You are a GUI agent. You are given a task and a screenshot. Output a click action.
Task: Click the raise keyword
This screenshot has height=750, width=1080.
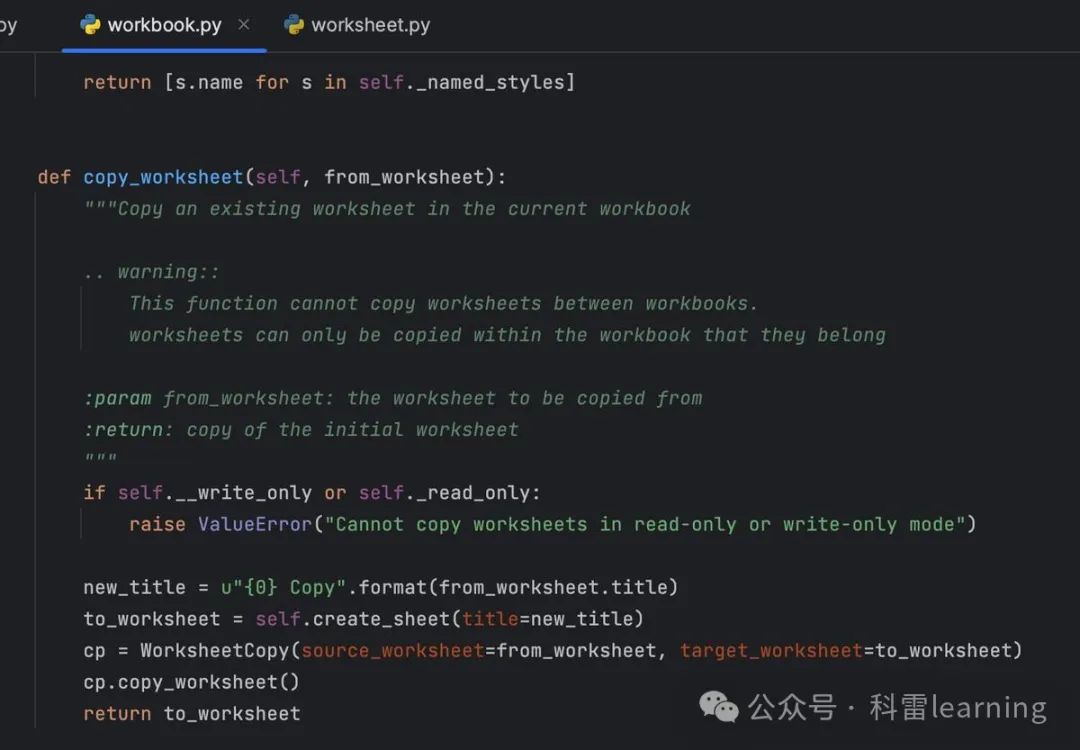coord(157,525)
